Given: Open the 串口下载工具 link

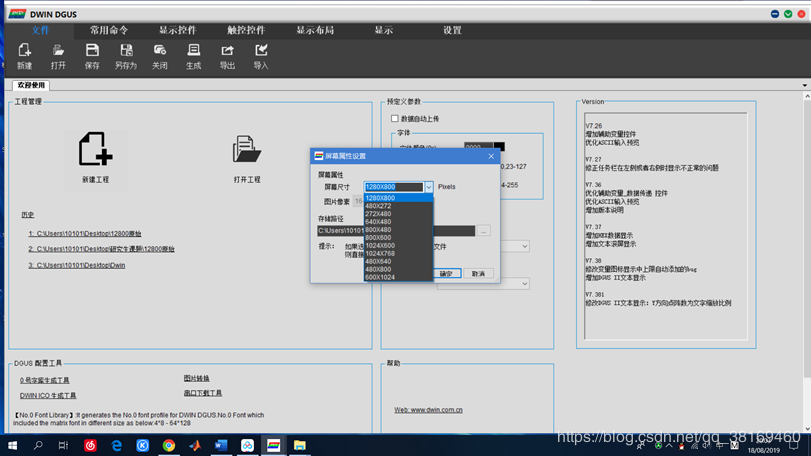Looking at the screenshot, I should (x=203, y=393).
